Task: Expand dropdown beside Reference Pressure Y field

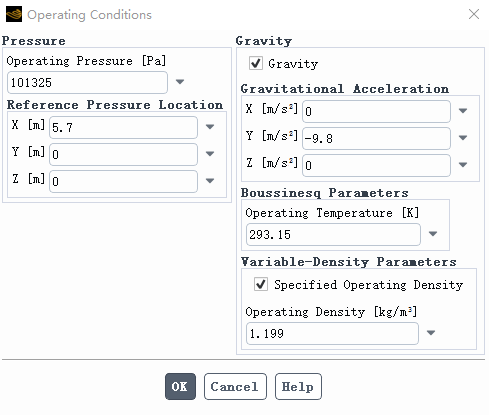Action: (210, 154)
